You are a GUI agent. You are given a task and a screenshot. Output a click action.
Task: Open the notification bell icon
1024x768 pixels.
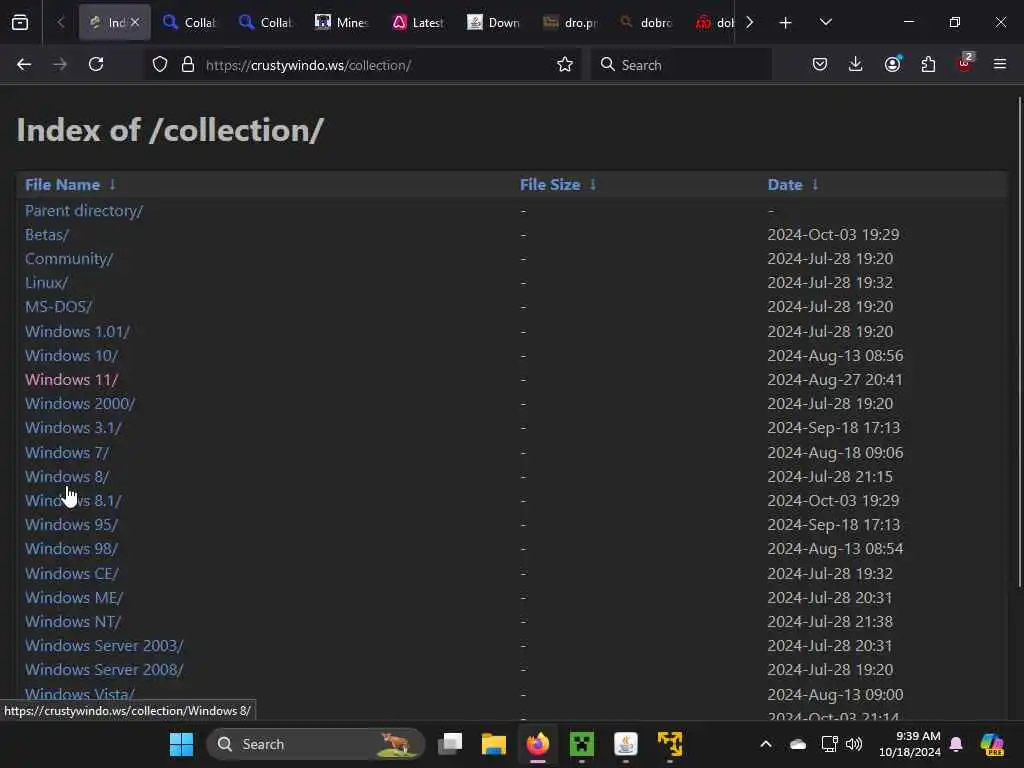coord(956,744)
